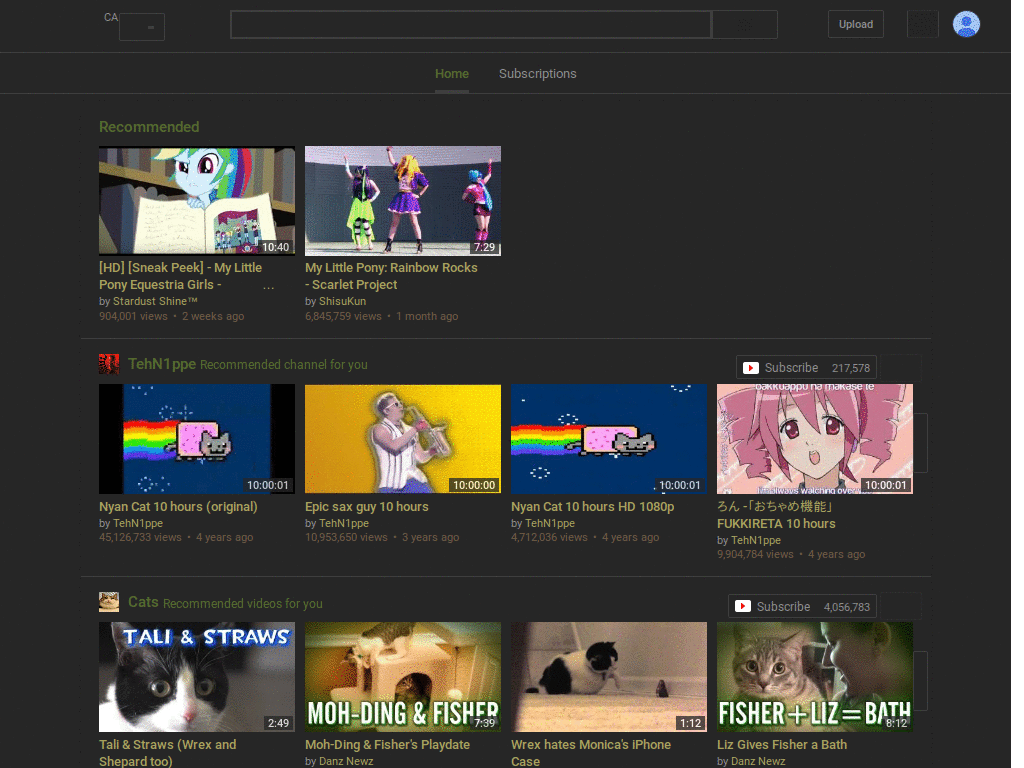Open 'Liz Gives Fisher a Bath' title

782,744
